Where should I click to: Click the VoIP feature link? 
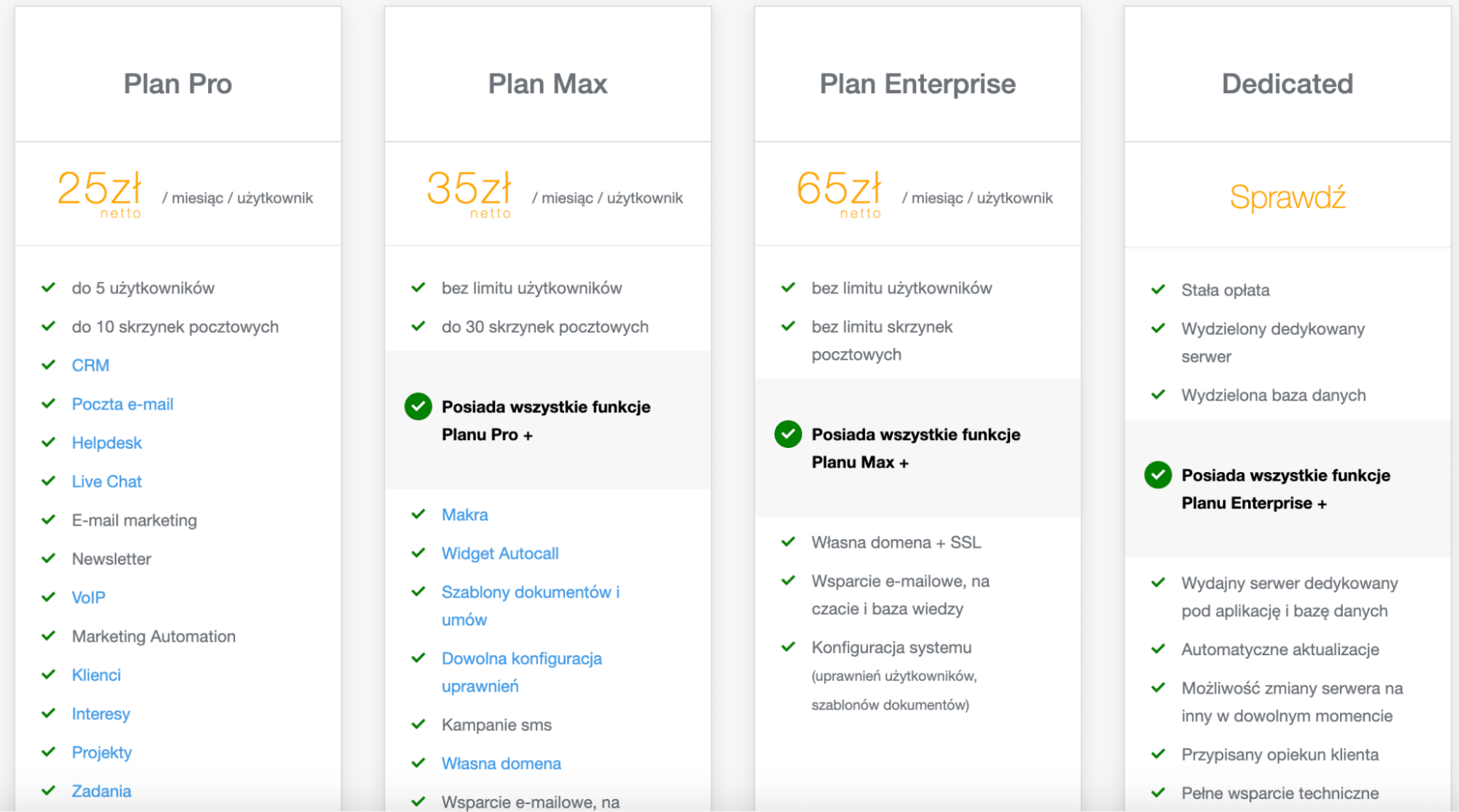coord(88,598)
